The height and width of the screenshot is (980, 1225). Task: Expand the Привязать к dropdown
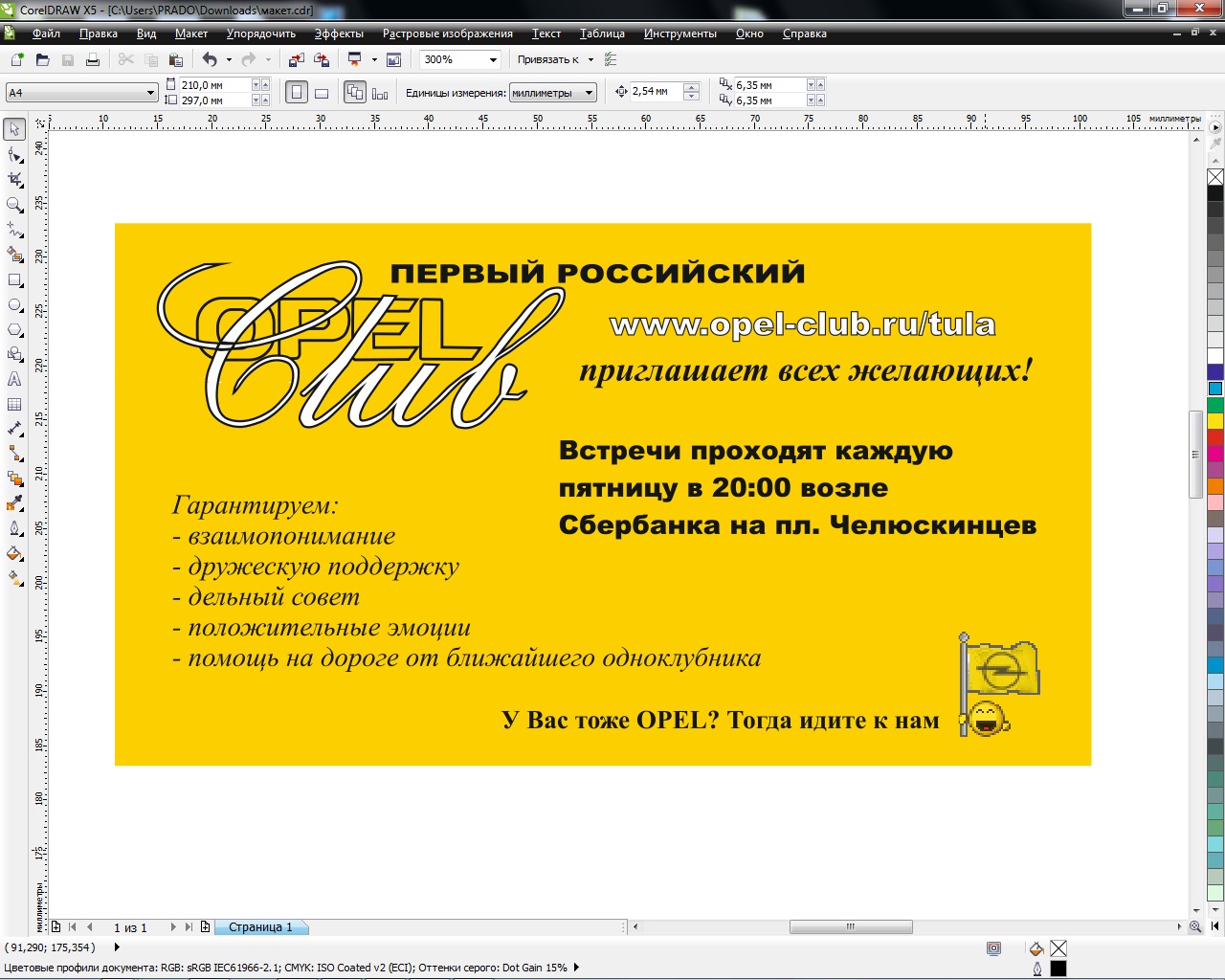[x=590, y=59]
